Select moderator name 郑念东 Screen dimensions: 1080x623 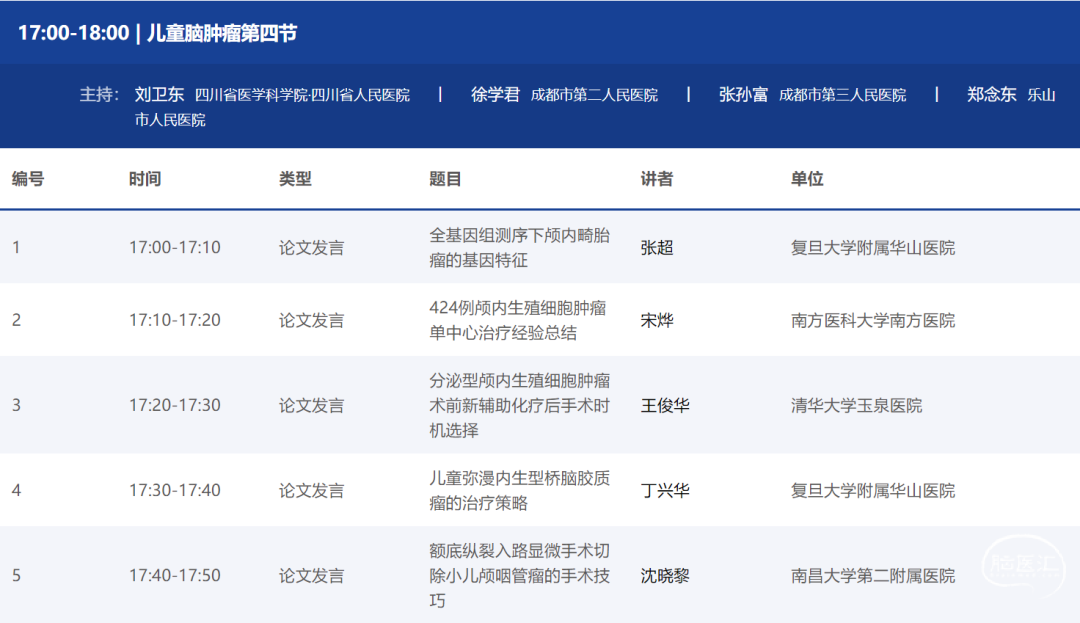tap(991, 95)
